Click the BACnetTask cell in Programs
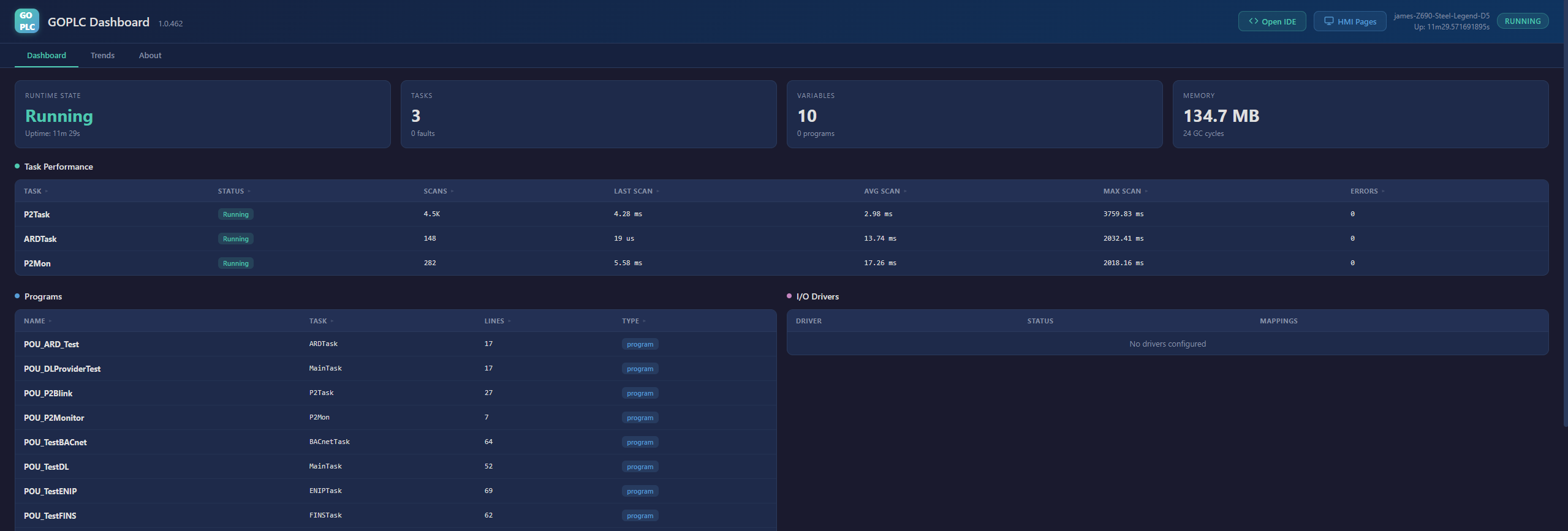 (x=330, y=442)
